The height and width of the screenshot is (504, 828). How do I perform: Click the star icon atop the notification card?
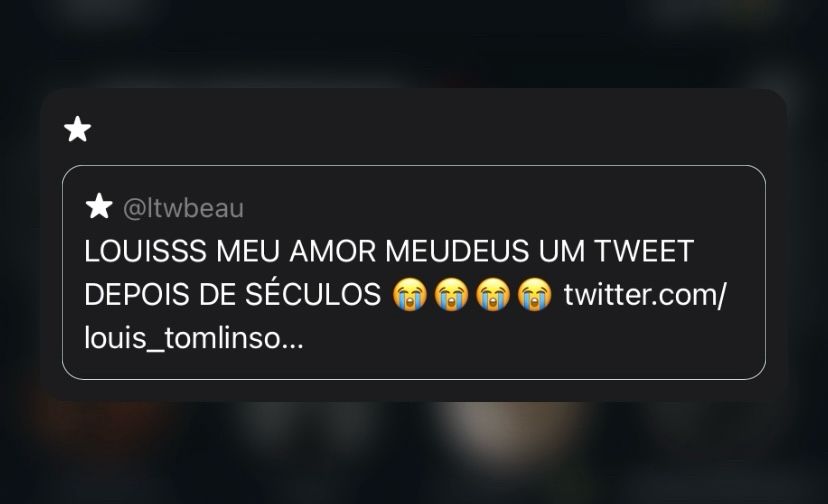[x=78, y=129]
